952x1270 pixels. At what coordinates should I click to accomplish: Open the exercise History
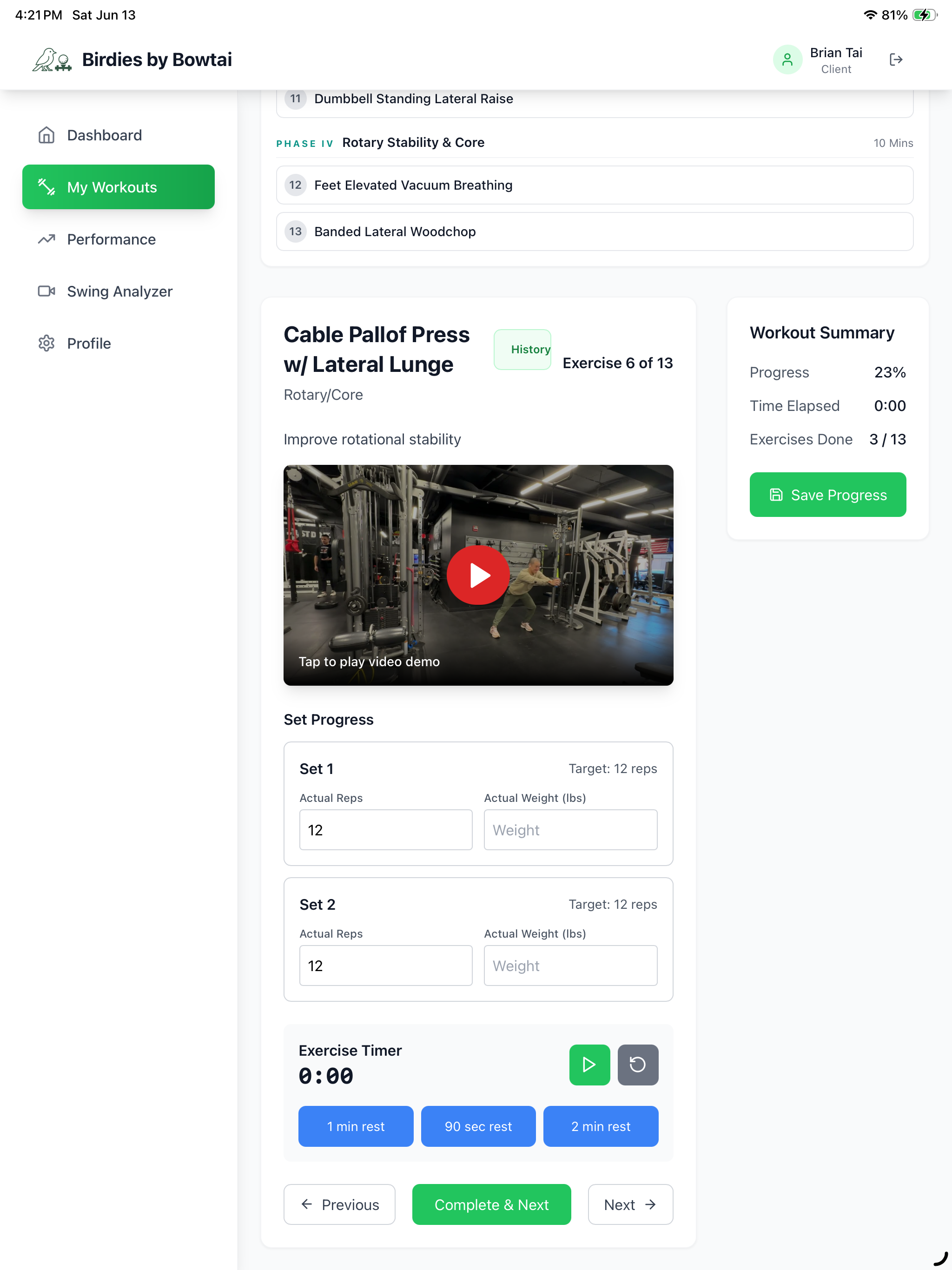(x=522, y=349)
